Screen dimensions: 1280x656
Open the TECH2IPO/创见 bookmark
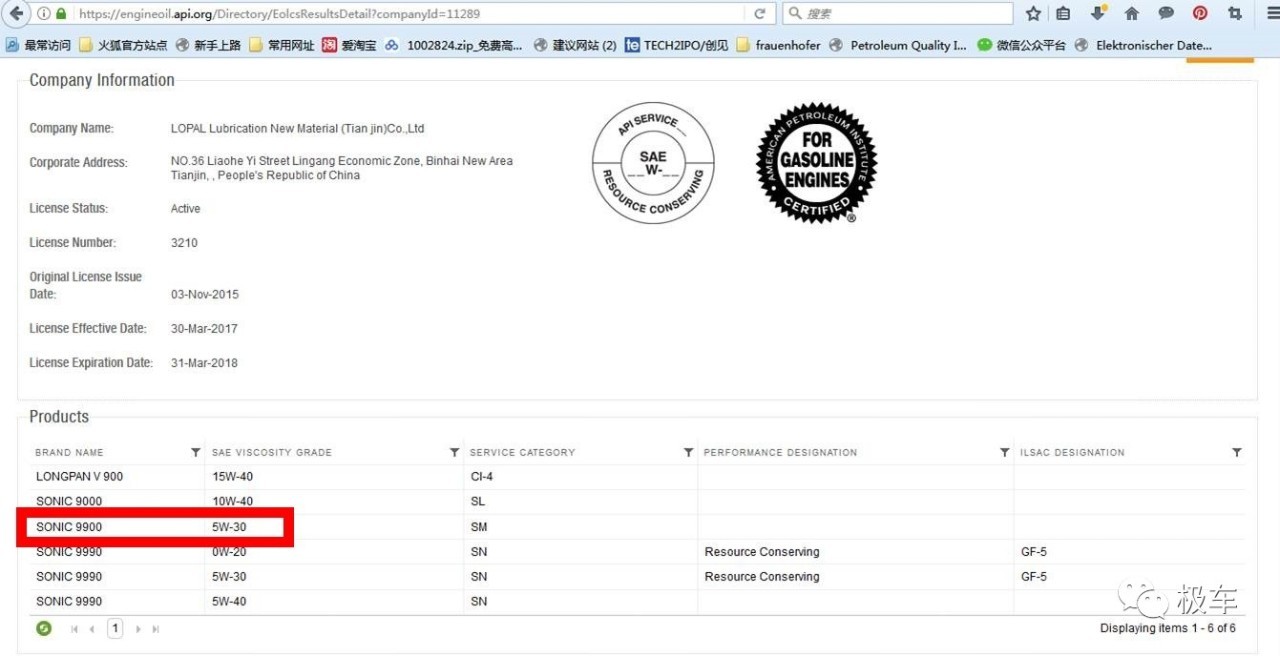(x=677, y=45)
